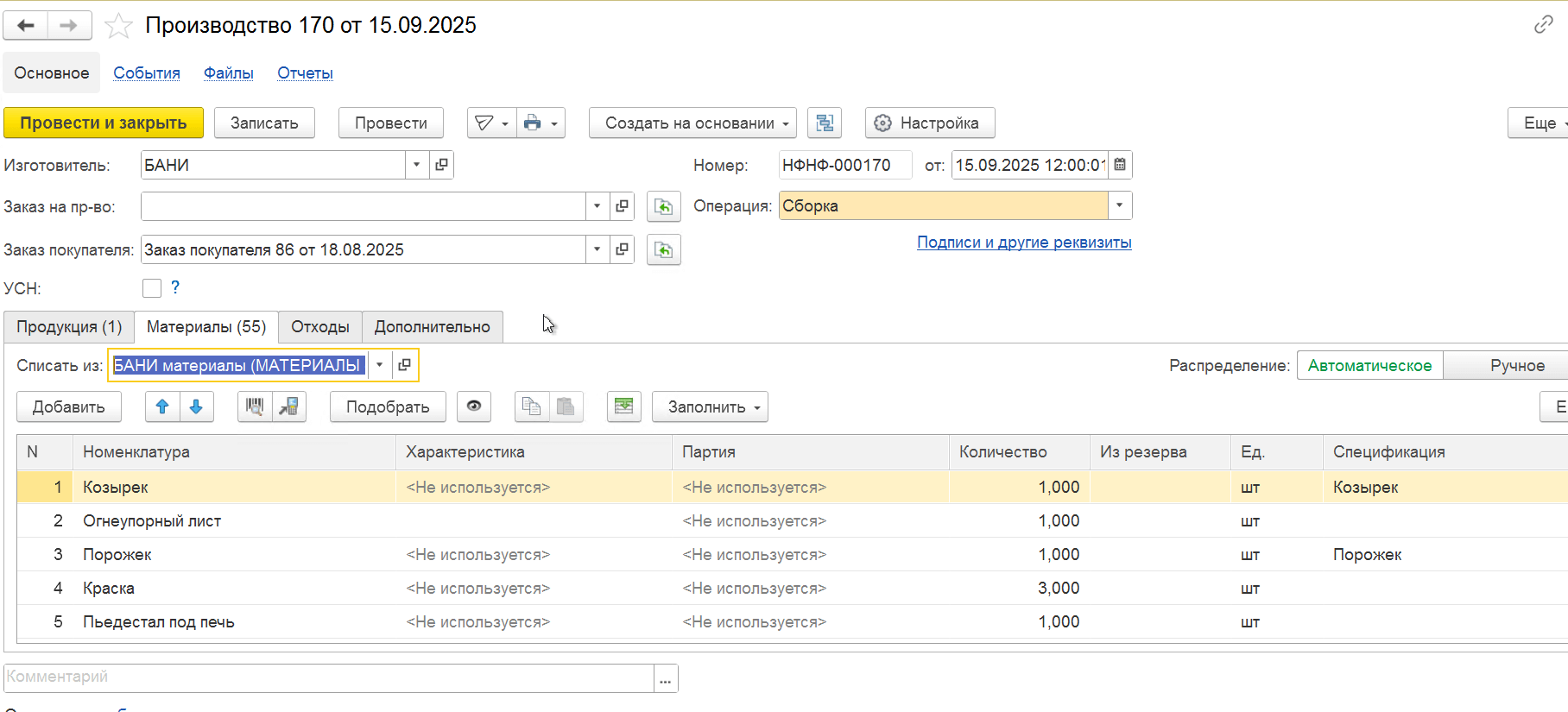Open the Изготовитель dropdown list

[x=417, y=165]
